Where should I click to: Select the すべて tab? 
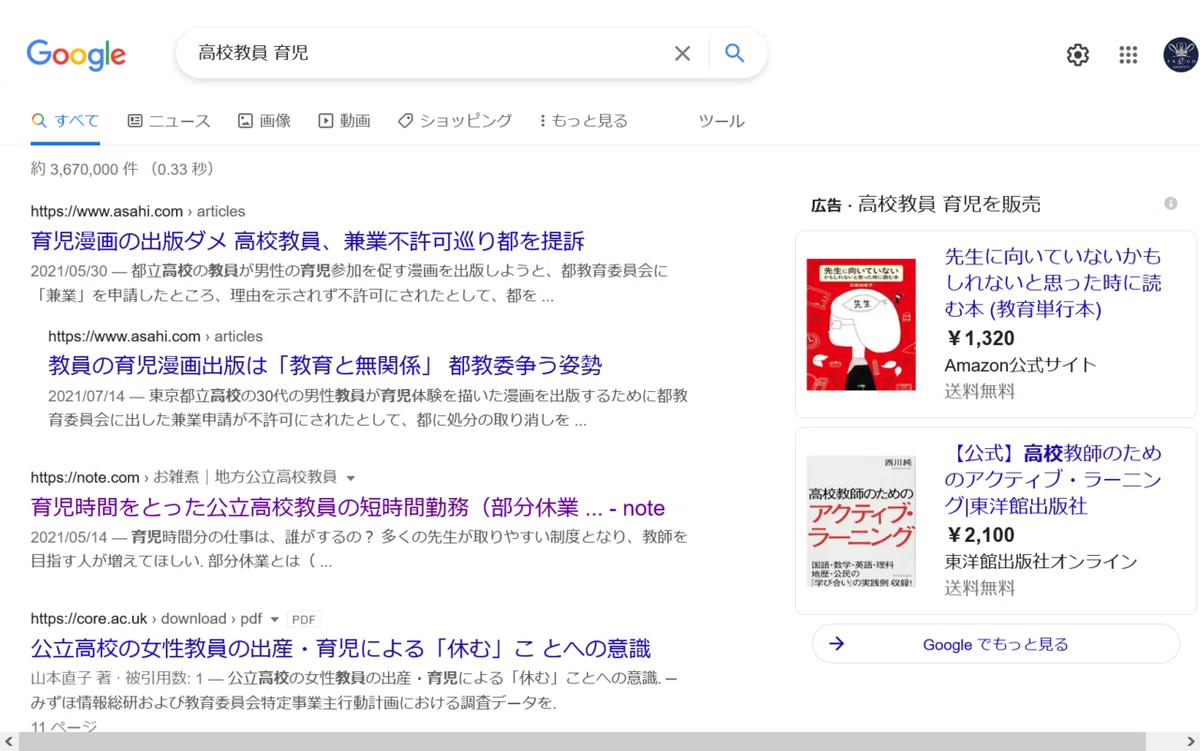pyautogui.click(x=66, y=121)
